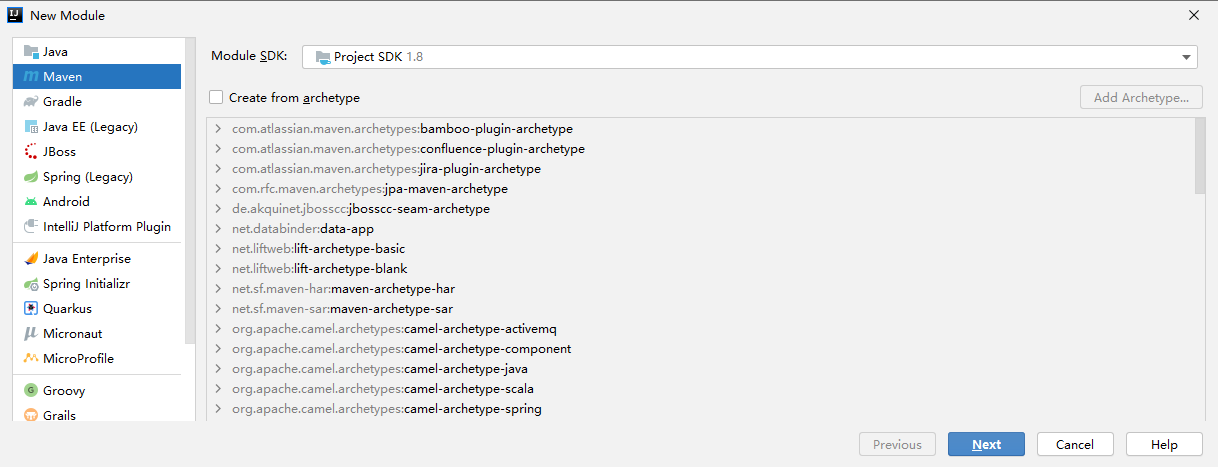The height and width of the screenshot is (467, 1218).
Task: Click the archetype list vertical scrollbar
Action: point(1200,156)
